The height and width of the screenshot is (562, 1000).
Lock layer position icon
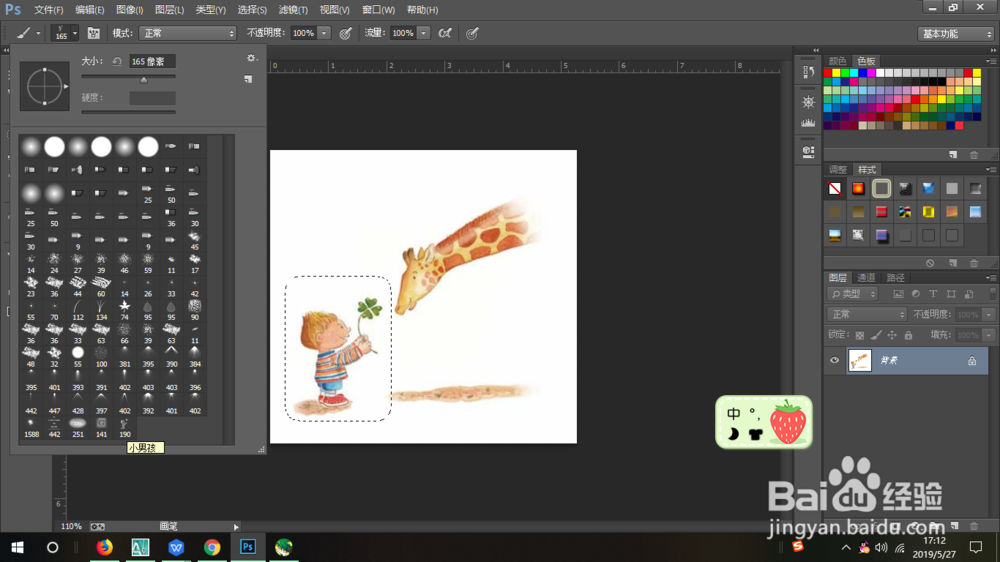click(892, 335)
